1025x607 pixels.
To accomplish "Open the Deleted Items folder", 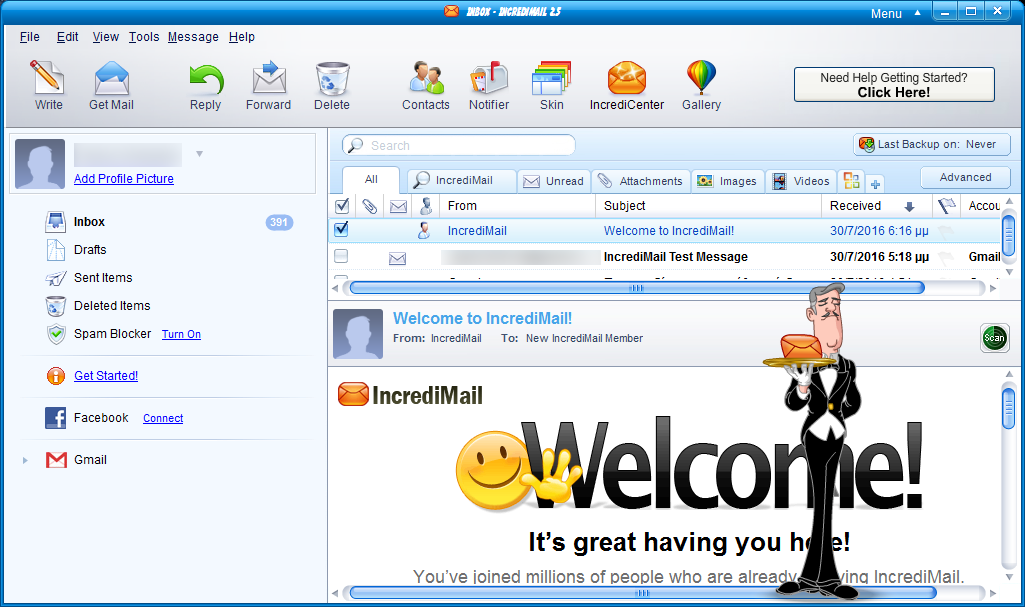I will (x=112, y=306).
